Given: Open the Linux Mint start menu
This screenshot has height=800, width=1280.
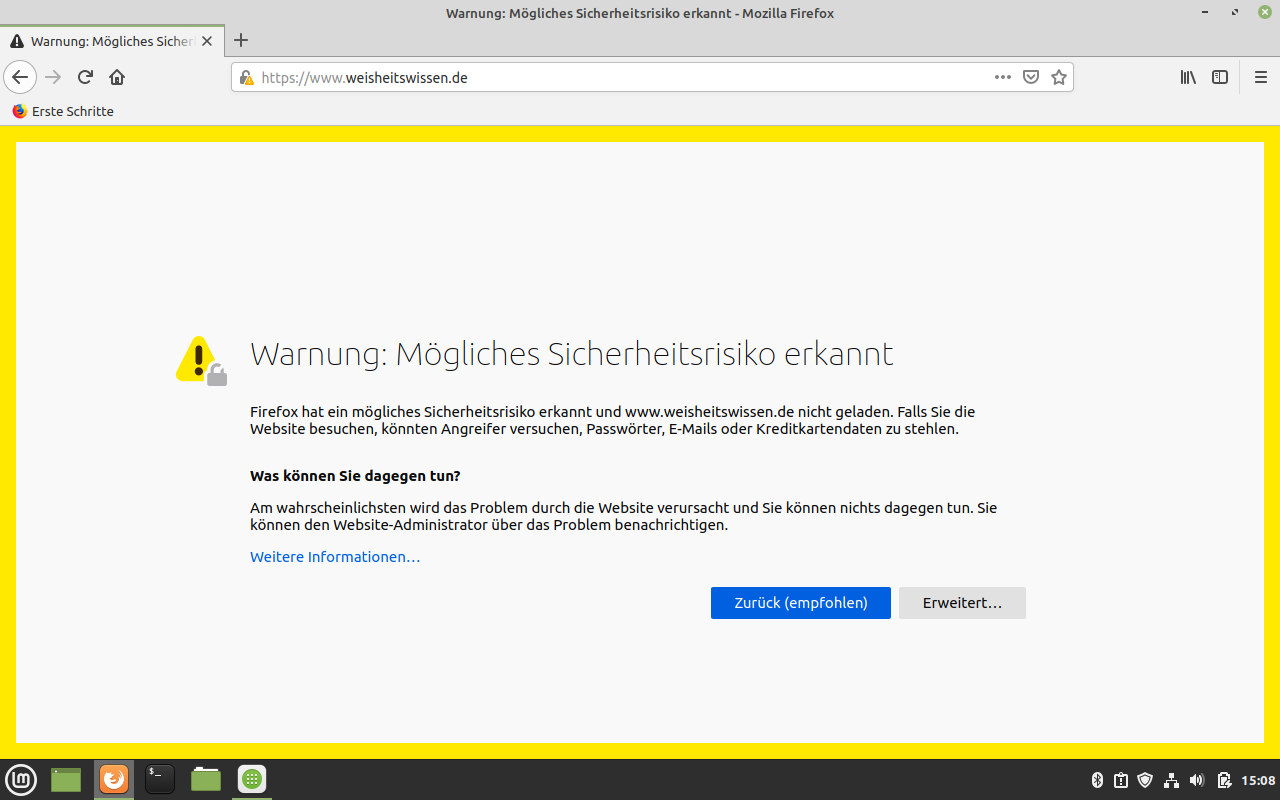Looking at the screenshot, I should point(21,779).
